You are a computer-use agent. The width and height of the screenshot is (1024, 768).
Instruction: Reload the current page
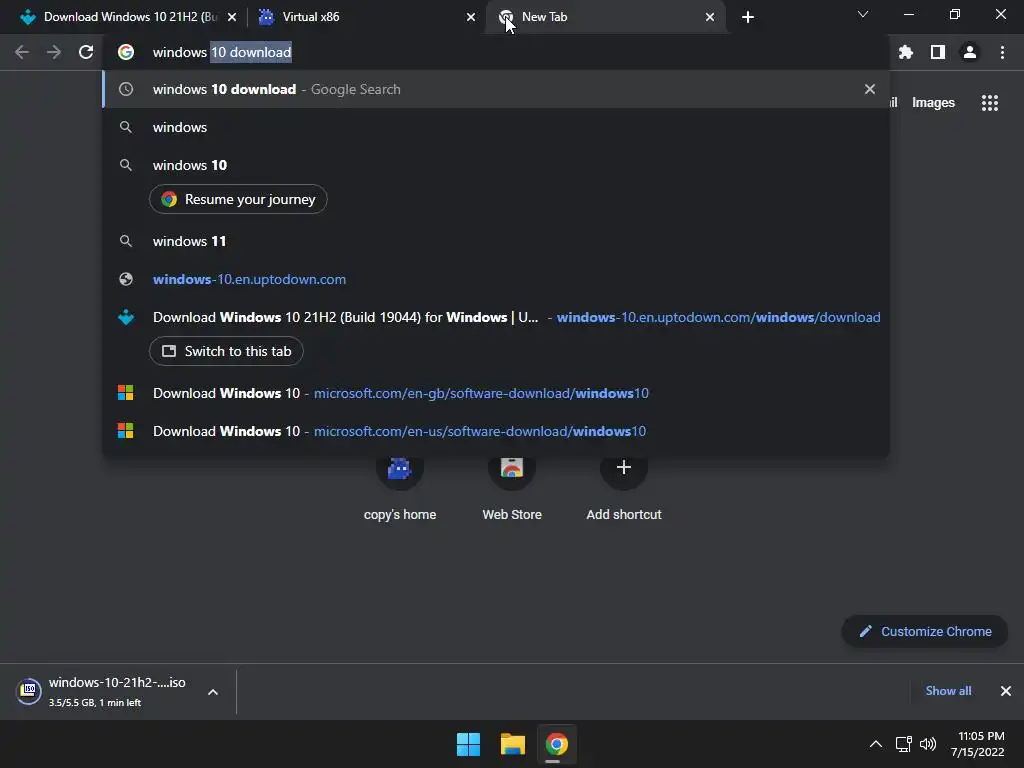point(86,52)
